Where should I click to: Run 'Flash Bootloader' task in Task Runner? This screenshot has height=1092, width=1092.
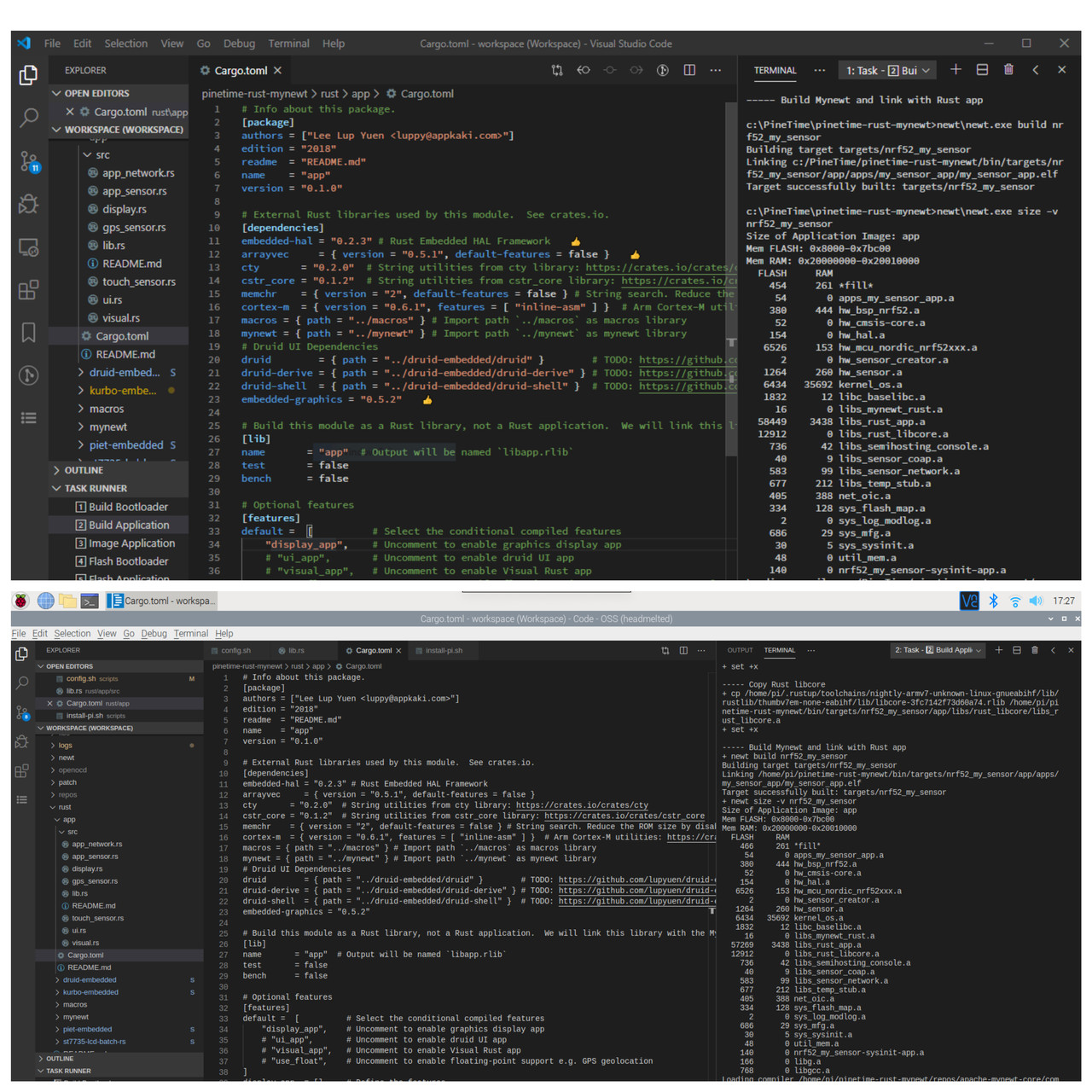(128, 561)
